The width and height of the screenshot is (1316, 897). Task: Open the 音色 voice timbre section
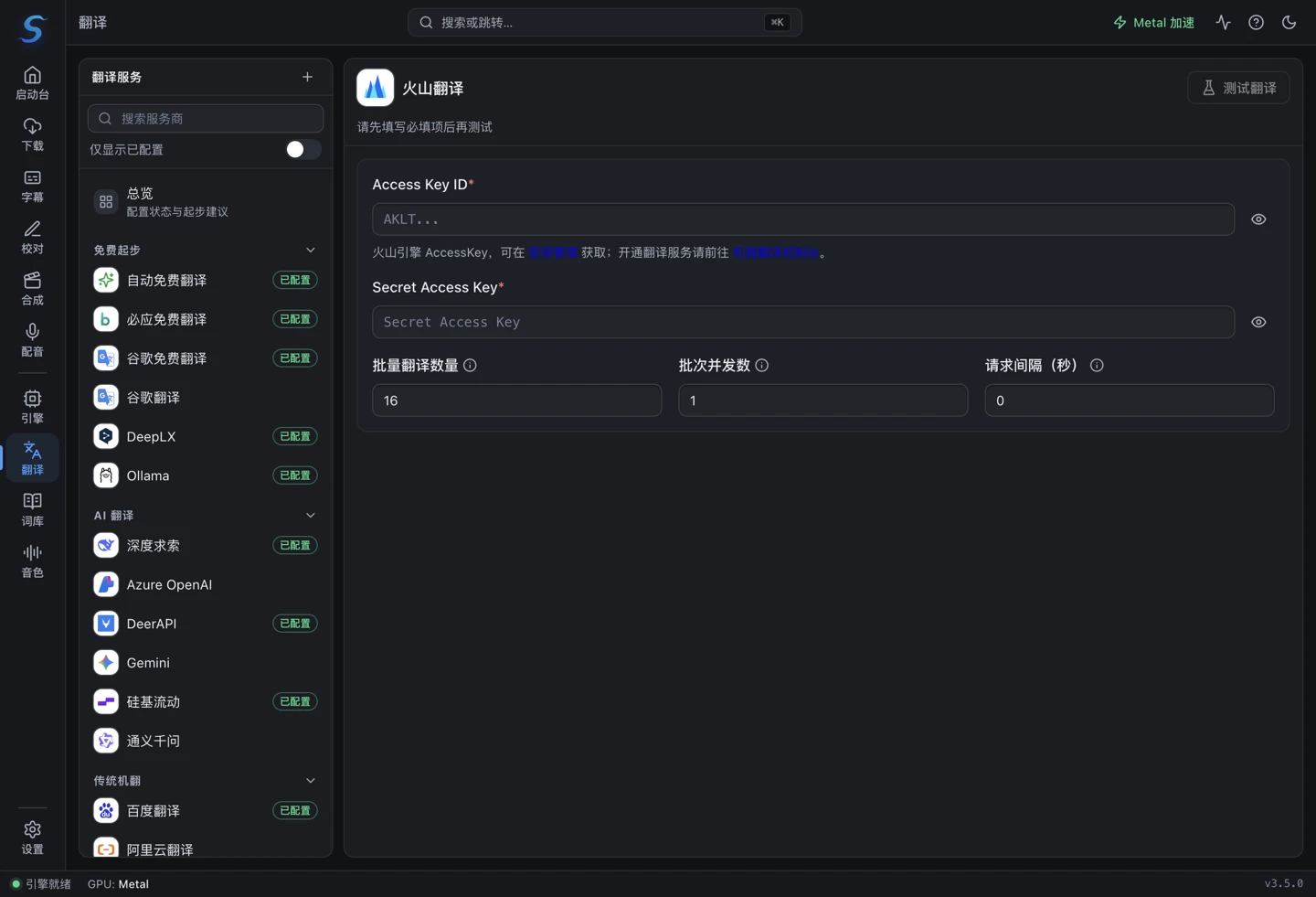[x=32, y=560]
